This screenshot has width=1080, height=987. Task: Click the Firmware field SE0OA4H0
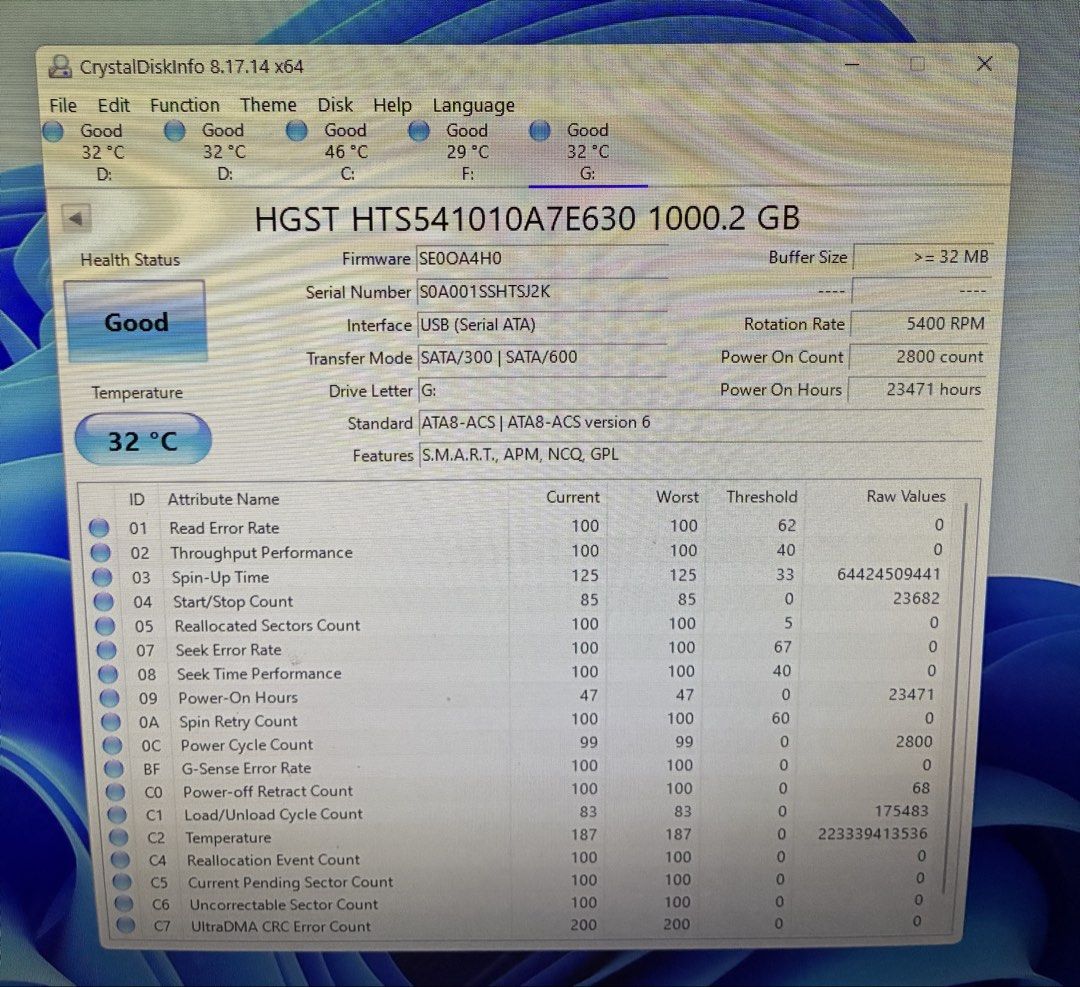tap(541, 258)
